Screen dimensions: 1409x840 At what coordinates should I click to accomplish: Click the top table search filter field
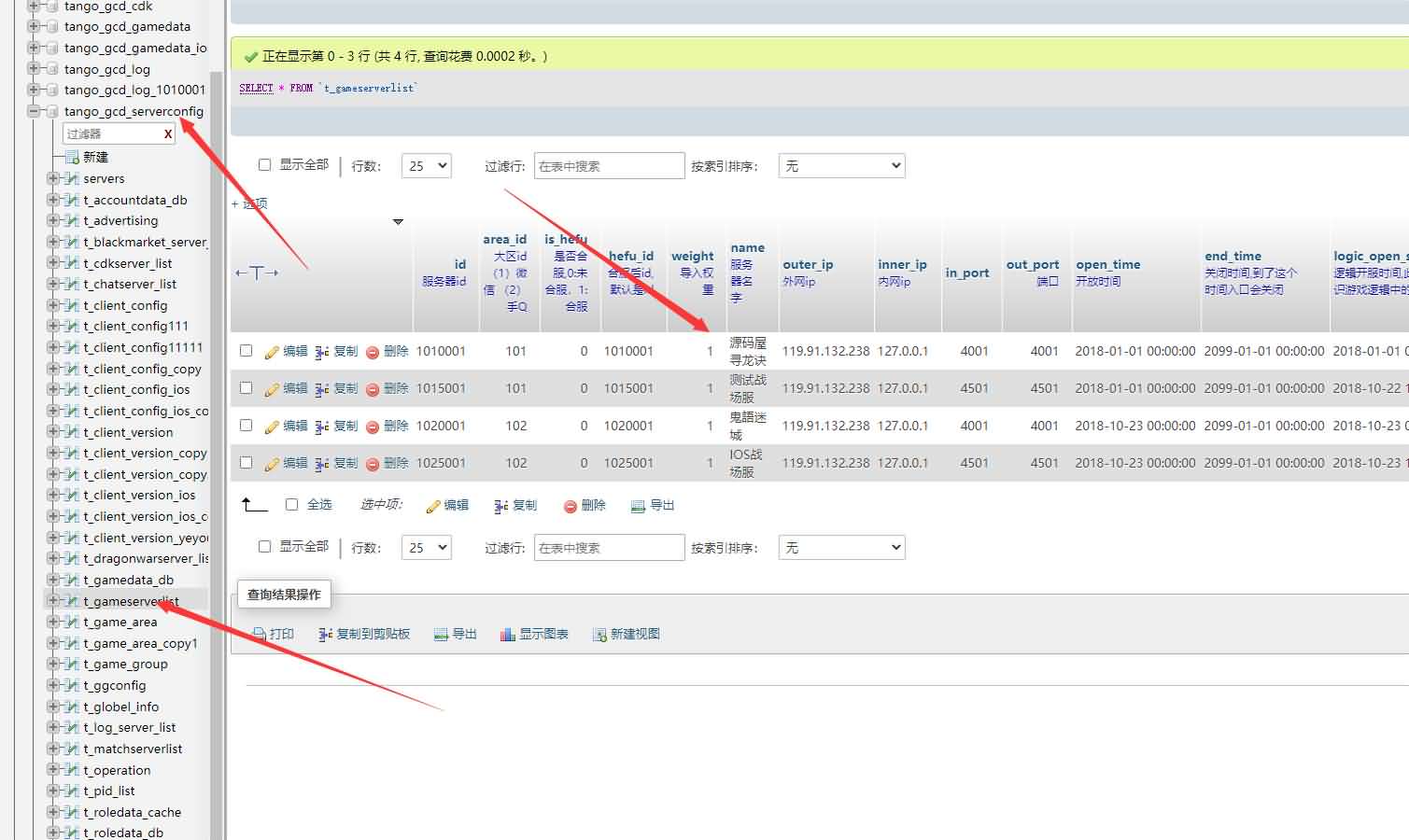point(609,166)
